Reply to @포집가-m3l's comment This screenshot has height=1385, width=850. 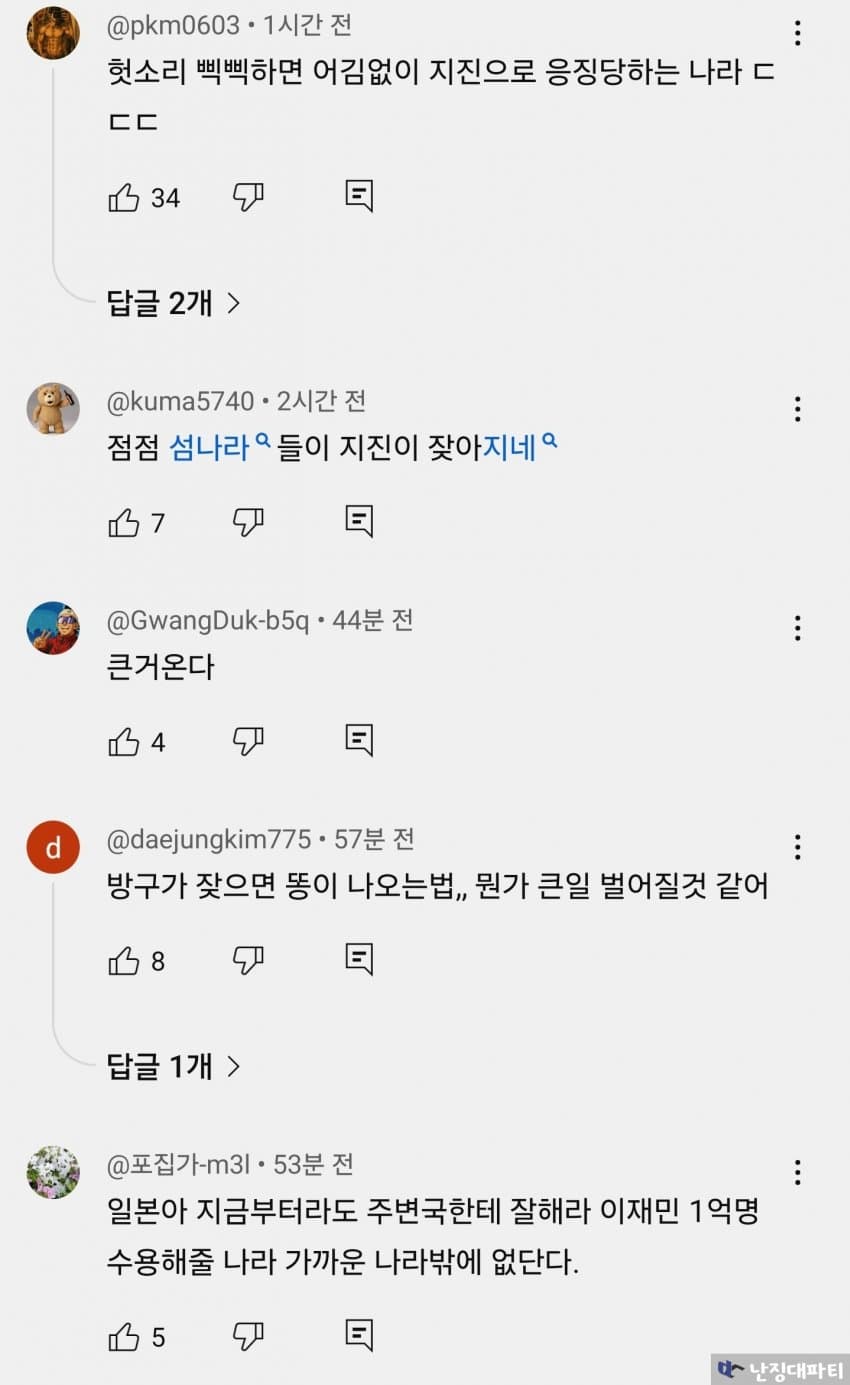(x=359, y=1335)
